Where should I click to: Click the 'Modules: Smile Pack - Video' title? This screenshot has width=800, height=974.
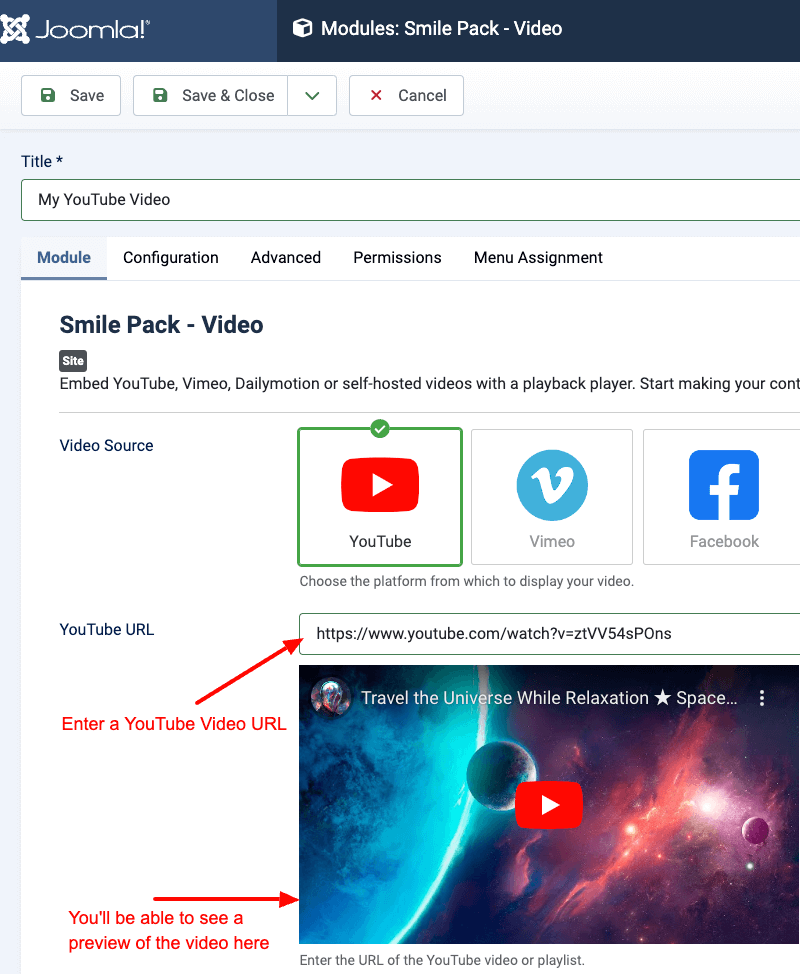(x=442, y=29)
